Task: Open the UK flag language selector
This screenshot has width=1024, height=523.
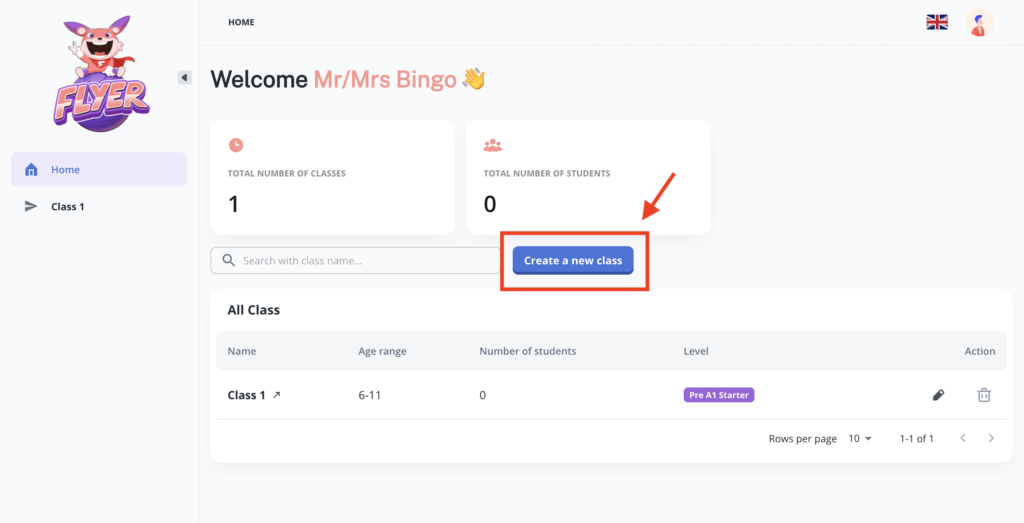Action: 937,22
